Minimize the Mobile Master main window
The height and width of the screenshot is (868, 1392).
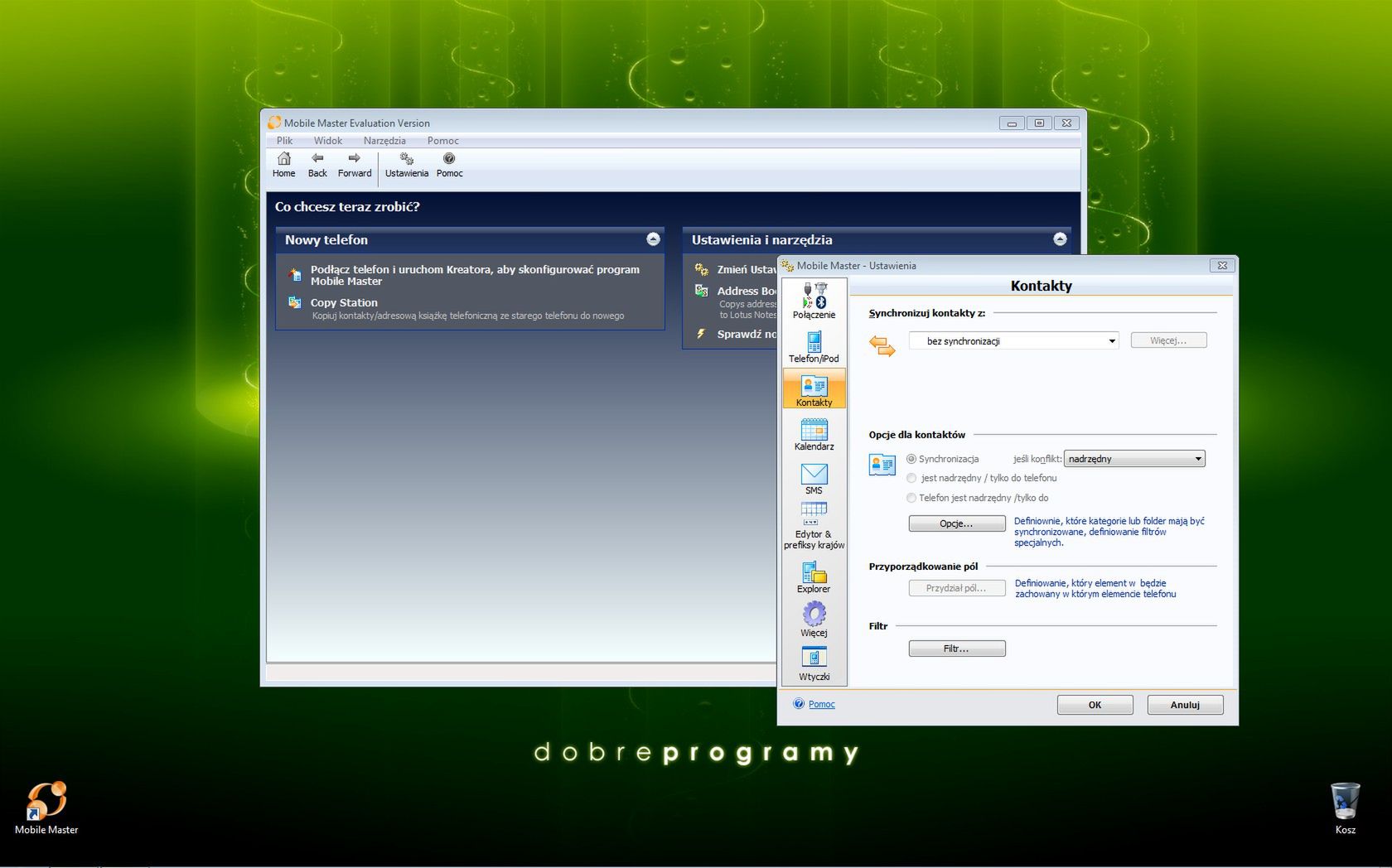1011,123
